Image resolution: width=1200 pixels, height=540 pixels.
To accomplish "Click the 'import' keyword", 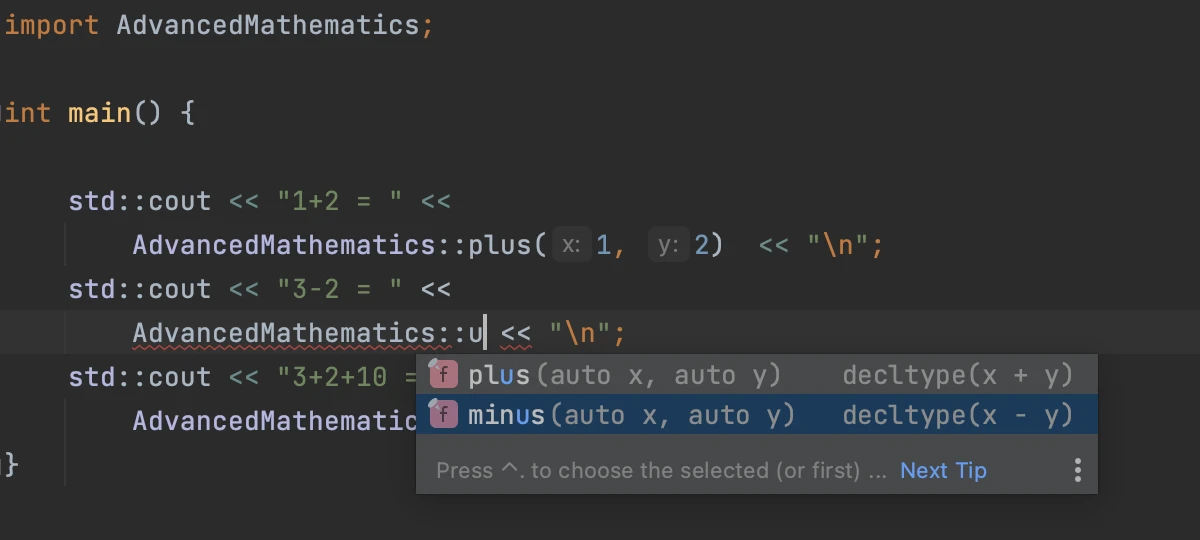I will tap(51, 25).
